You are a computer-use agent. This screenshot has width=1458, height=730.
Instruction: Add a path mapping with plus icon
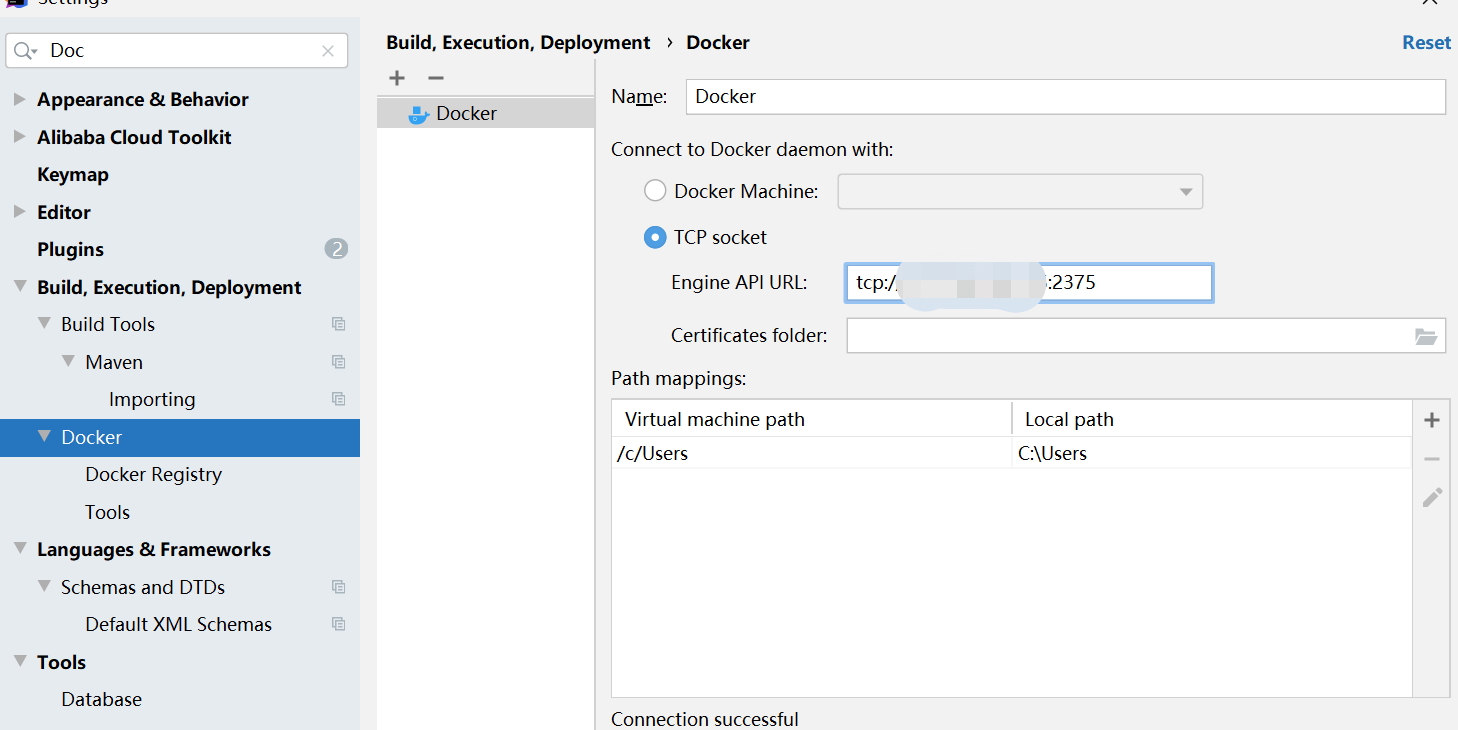pos(1432,420)
